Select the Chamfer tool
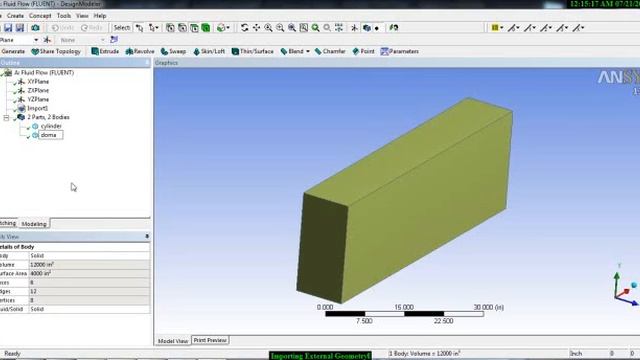 click(330, 51)
